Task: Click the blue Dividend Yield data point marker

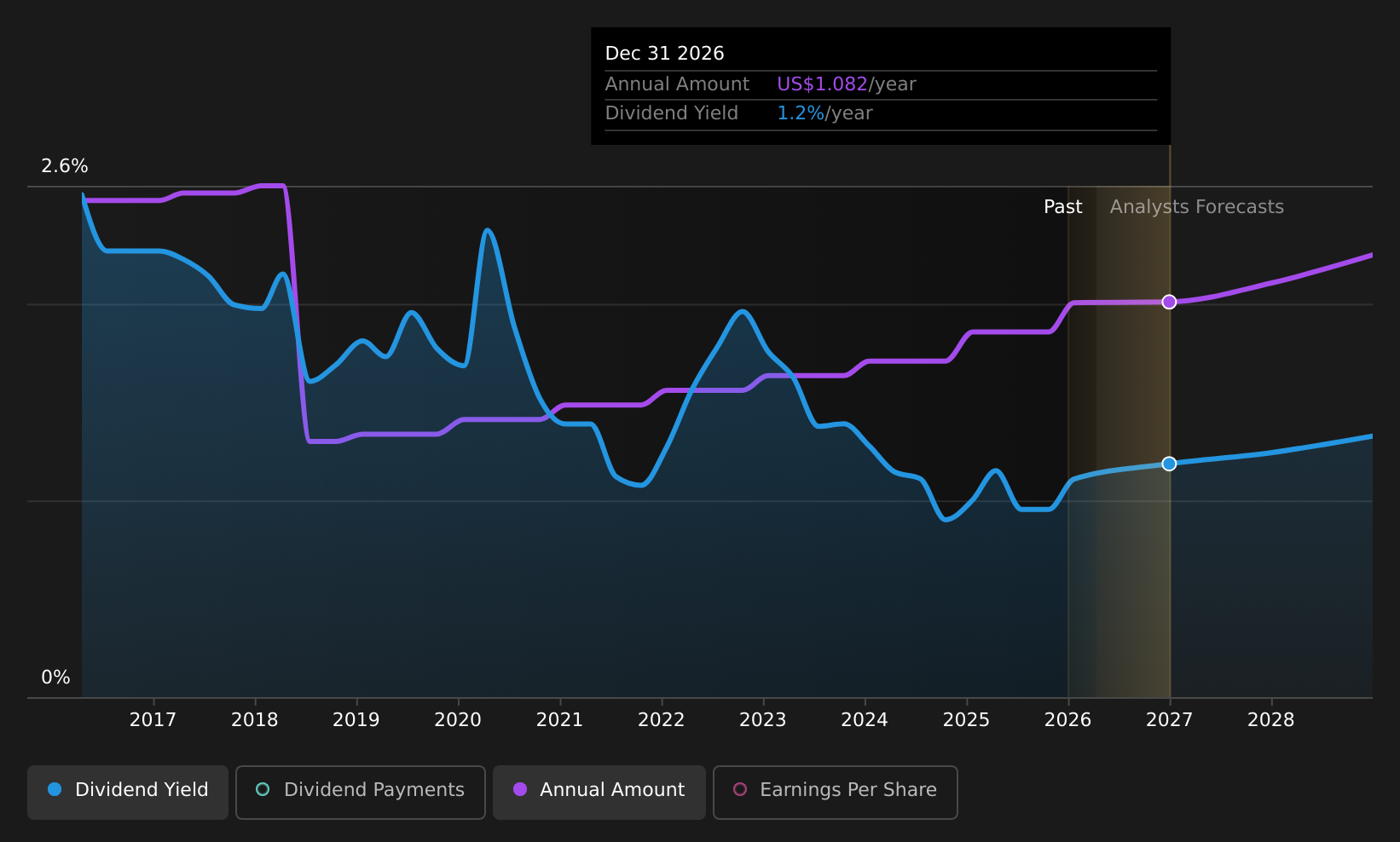Action: coord(1169,464)
